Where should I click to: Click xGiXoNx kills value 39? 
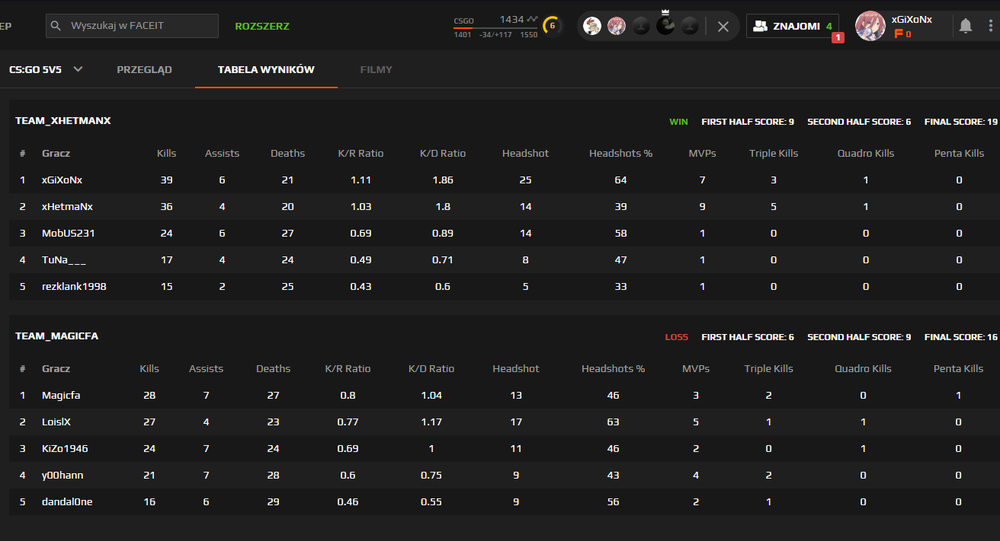click(x=166, y=180)
